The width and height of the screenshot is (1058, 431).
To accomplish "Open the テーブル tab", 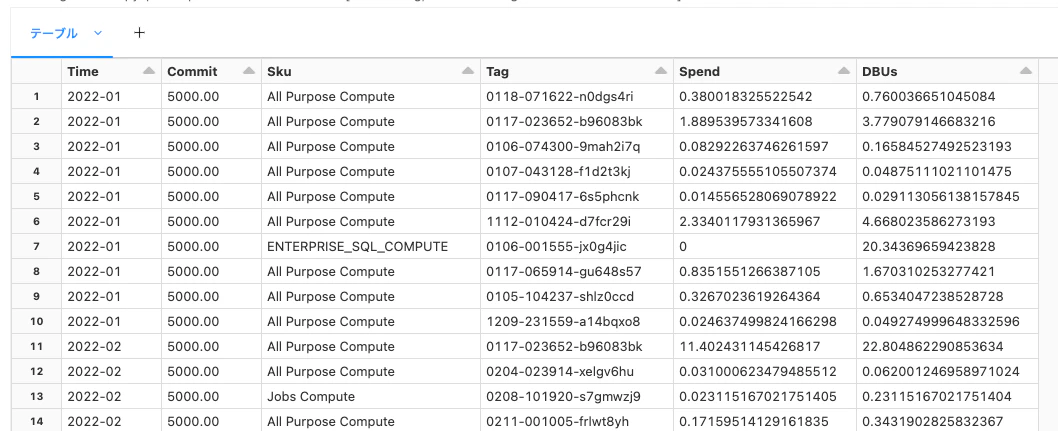I will coord(53,33).
